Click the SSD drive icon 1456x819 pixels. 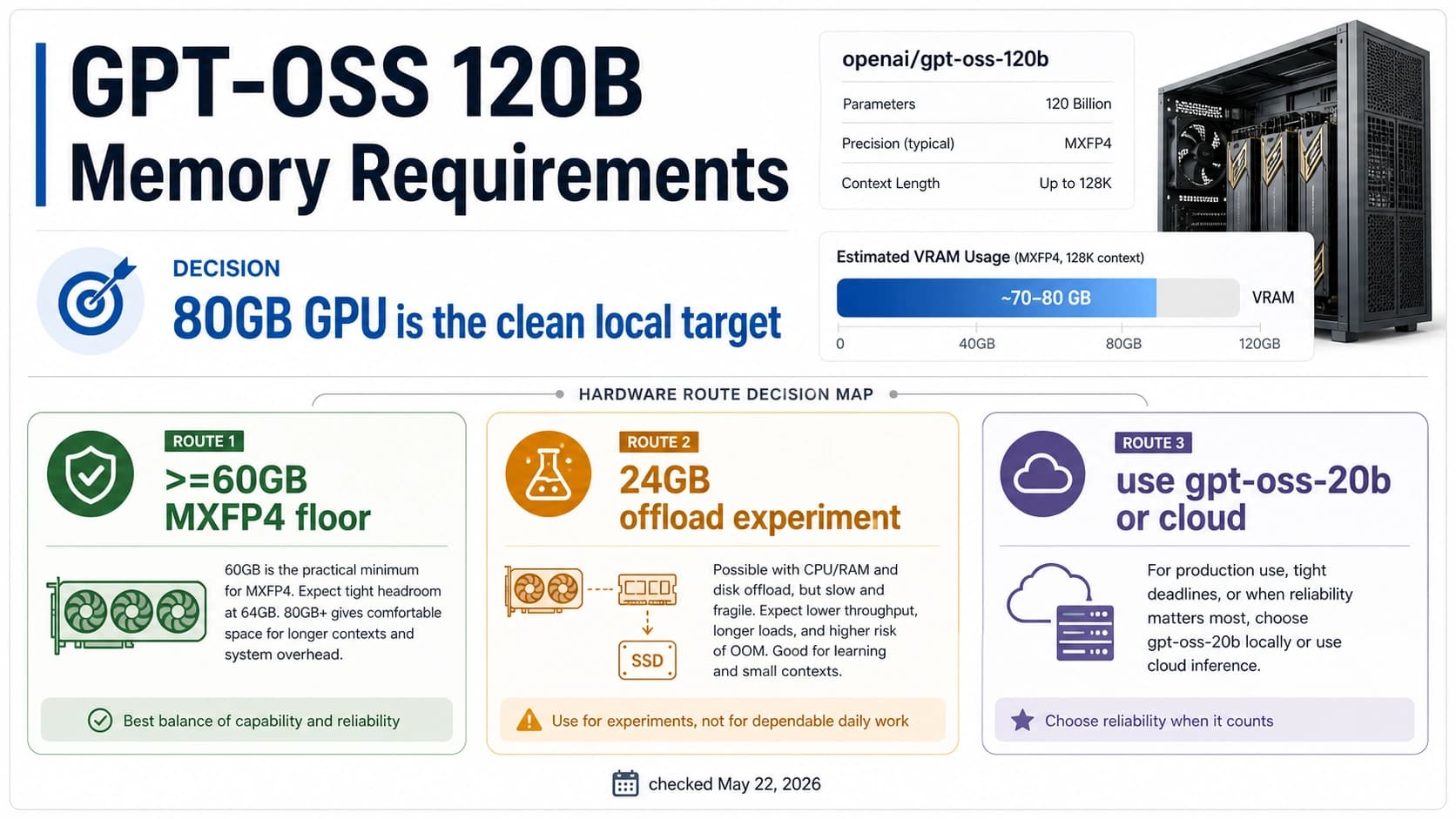(647, 661)
